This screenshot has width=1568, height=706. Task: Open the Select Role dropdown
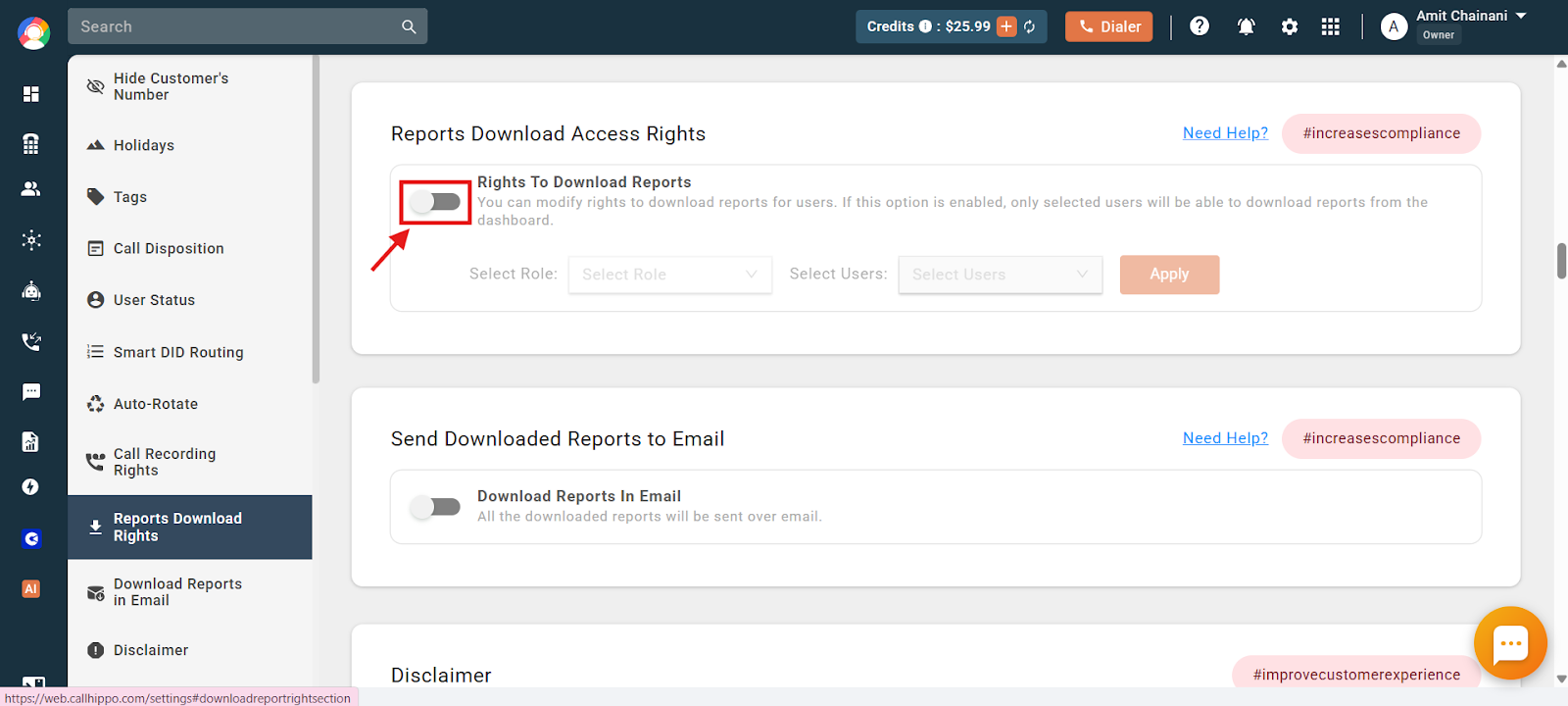point(670,275)
